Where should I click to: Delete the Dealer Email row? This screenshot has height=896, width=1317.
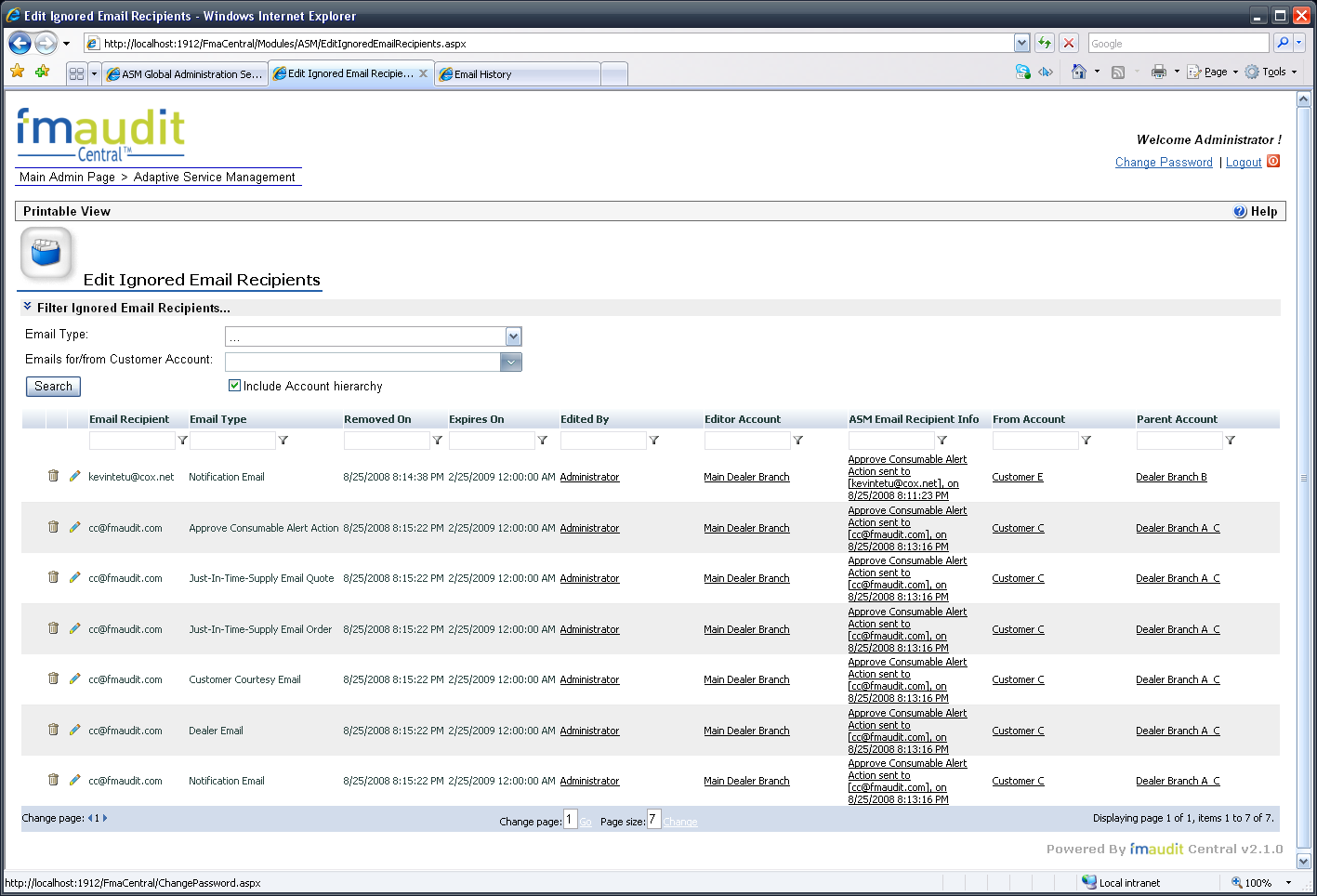[x=53, y=730]
